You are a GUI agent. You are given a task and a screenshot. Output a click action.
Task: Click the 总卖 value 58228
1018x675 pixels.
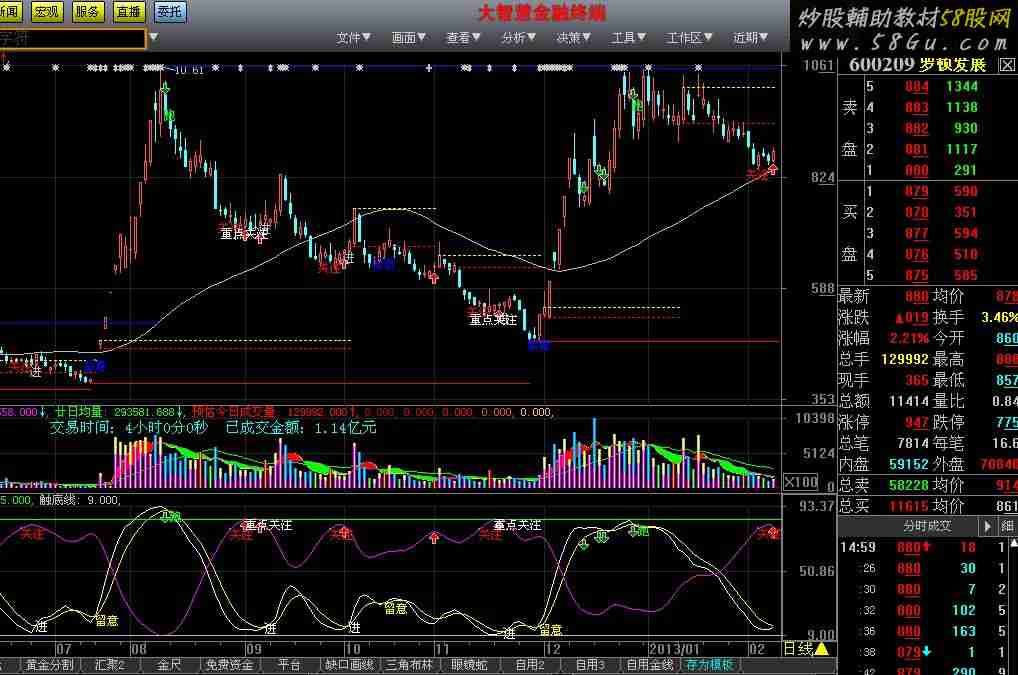click(909, 485)
